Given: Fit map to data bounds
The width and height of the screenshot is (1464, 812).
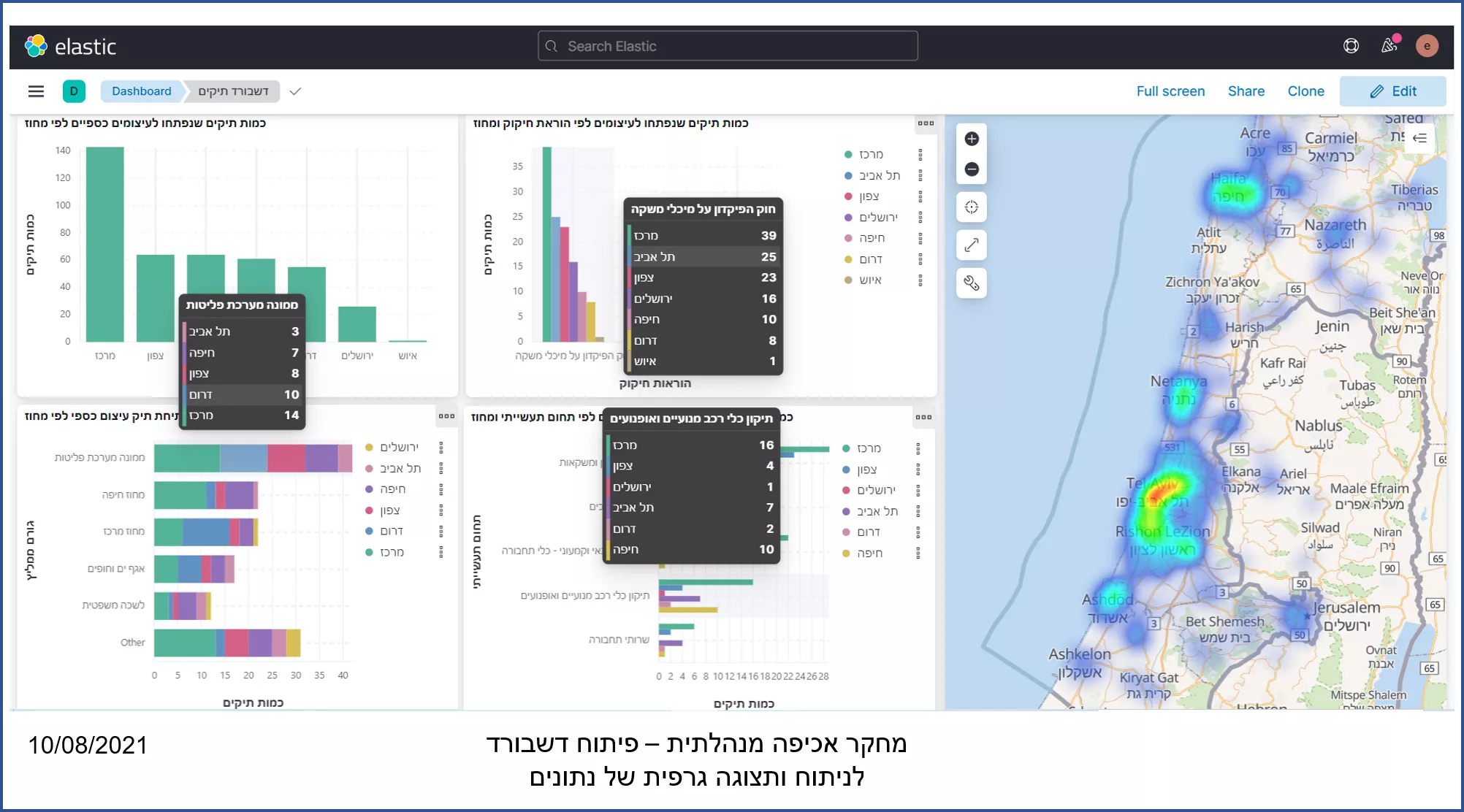Looking at the screenshot, I should pos(972,207).
